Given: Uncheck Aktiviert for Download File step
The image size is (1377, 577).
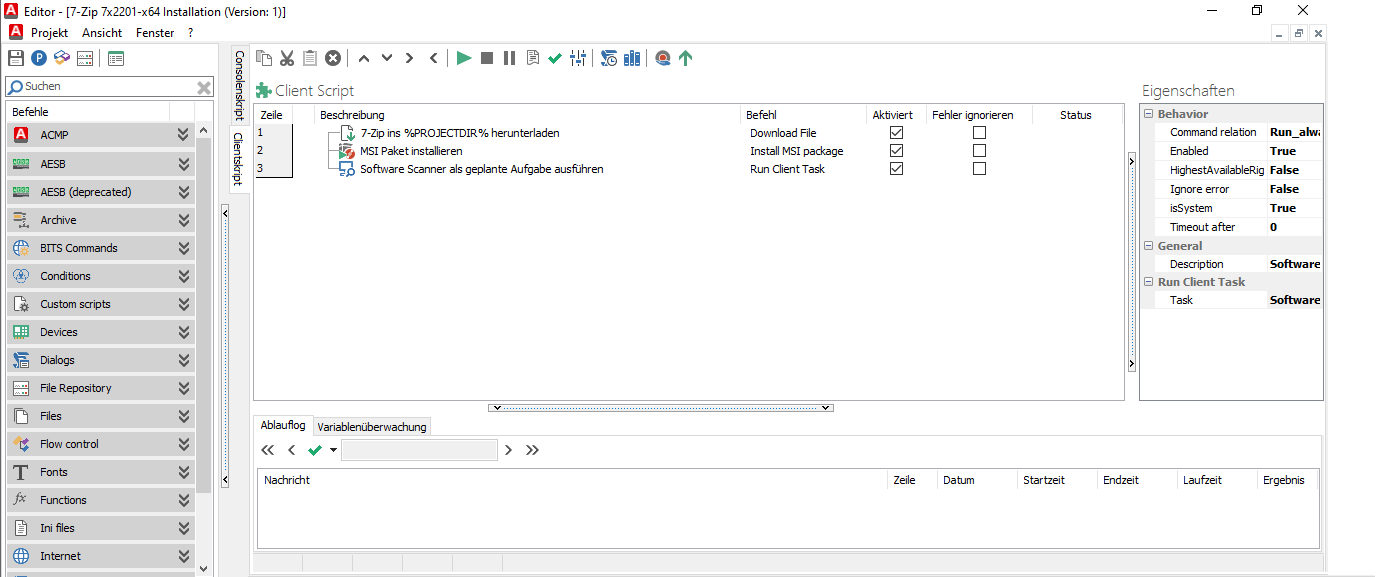Looking at the screenshot, I should [895, 131].
